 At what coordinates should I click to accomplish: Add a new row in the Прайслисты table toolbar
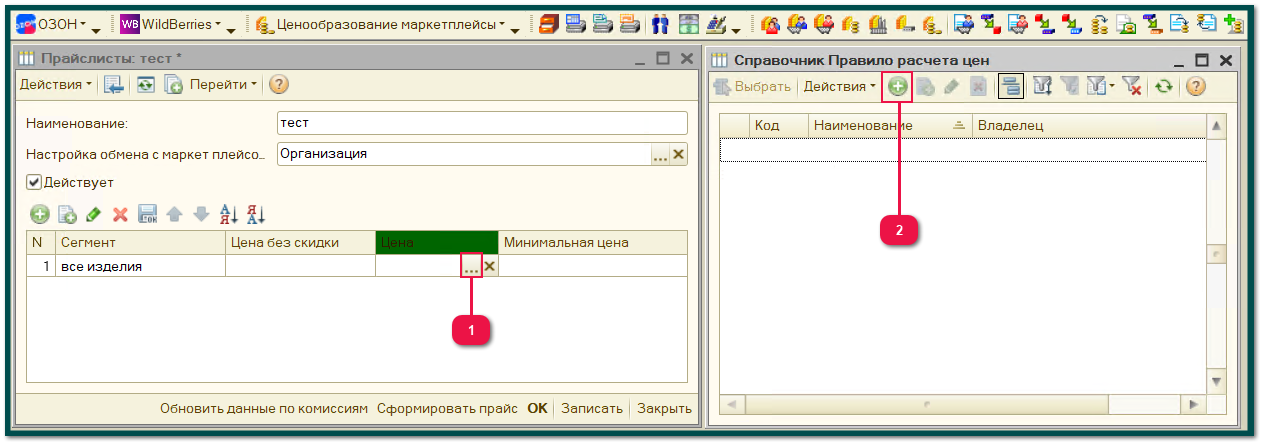tap(39, 214)
